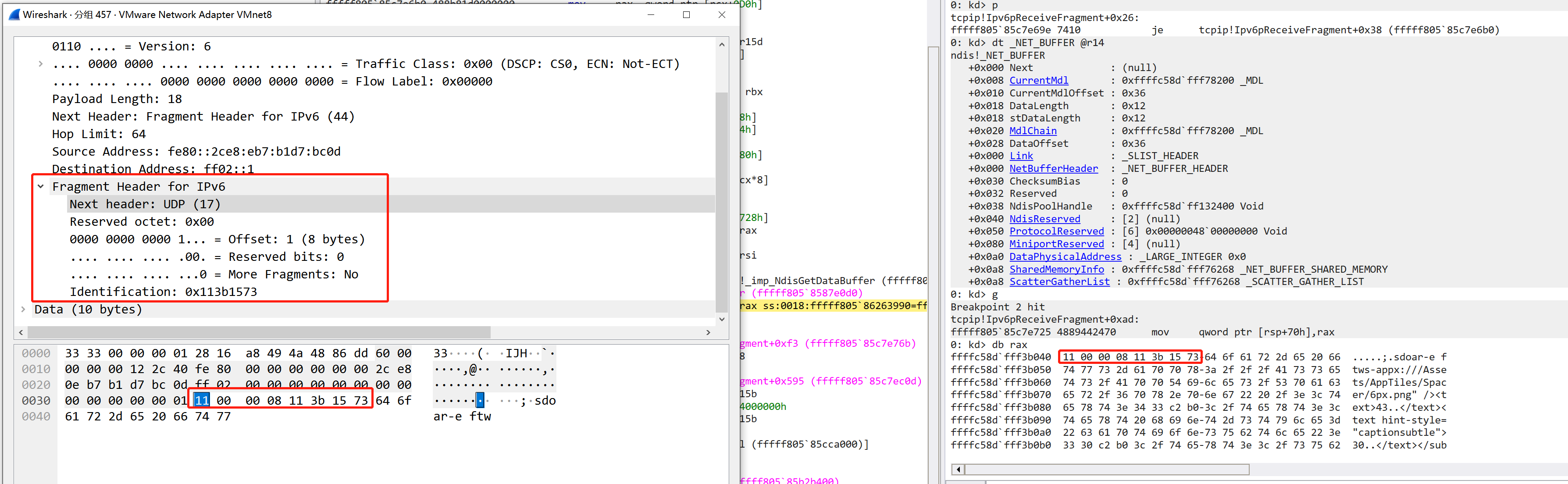Select the Destination Address: ff02::1 row

click(x=366, y=169)
